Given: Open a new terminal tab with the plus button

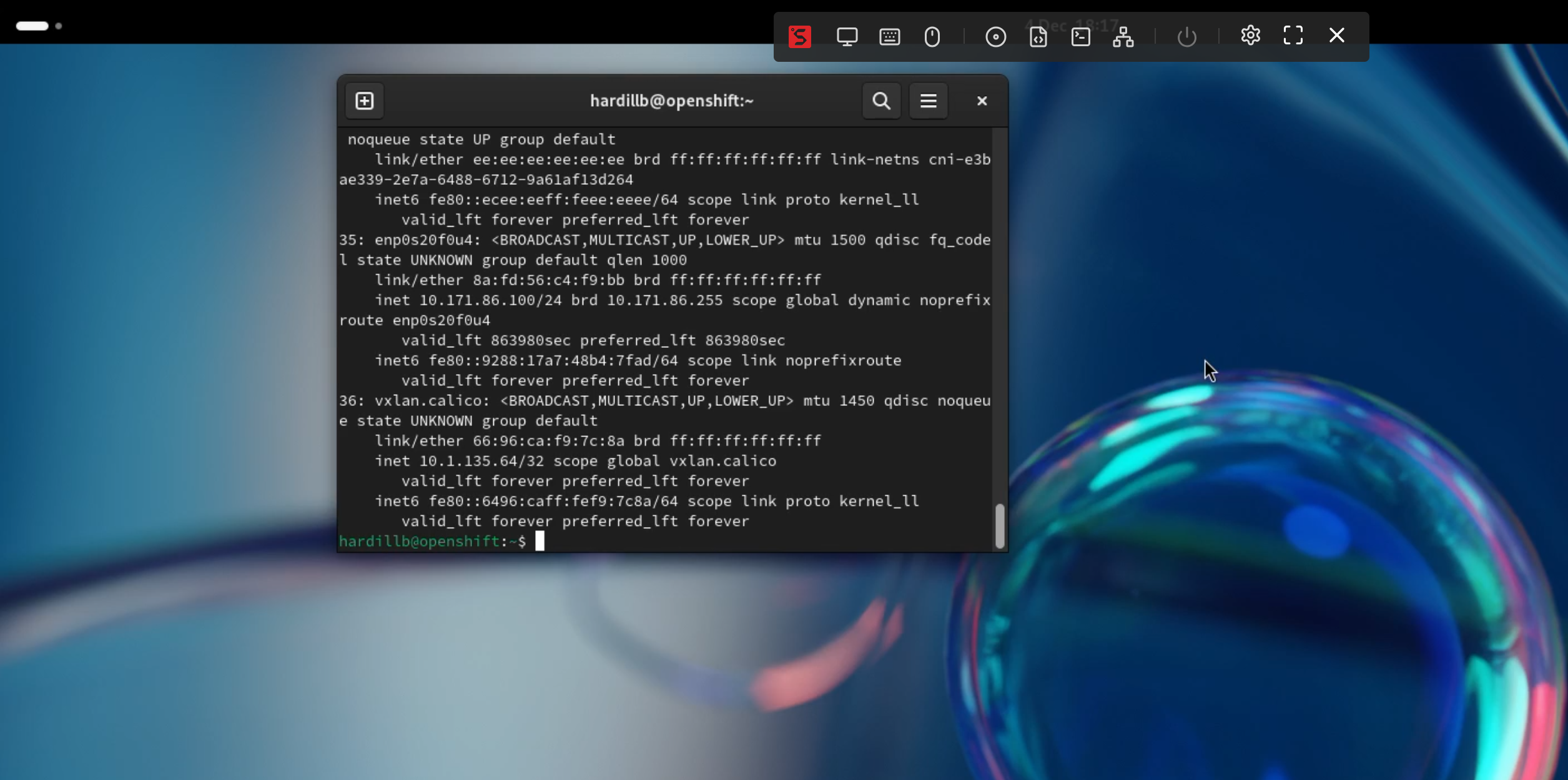Looking at the screenshot, I should coord(365,101).
